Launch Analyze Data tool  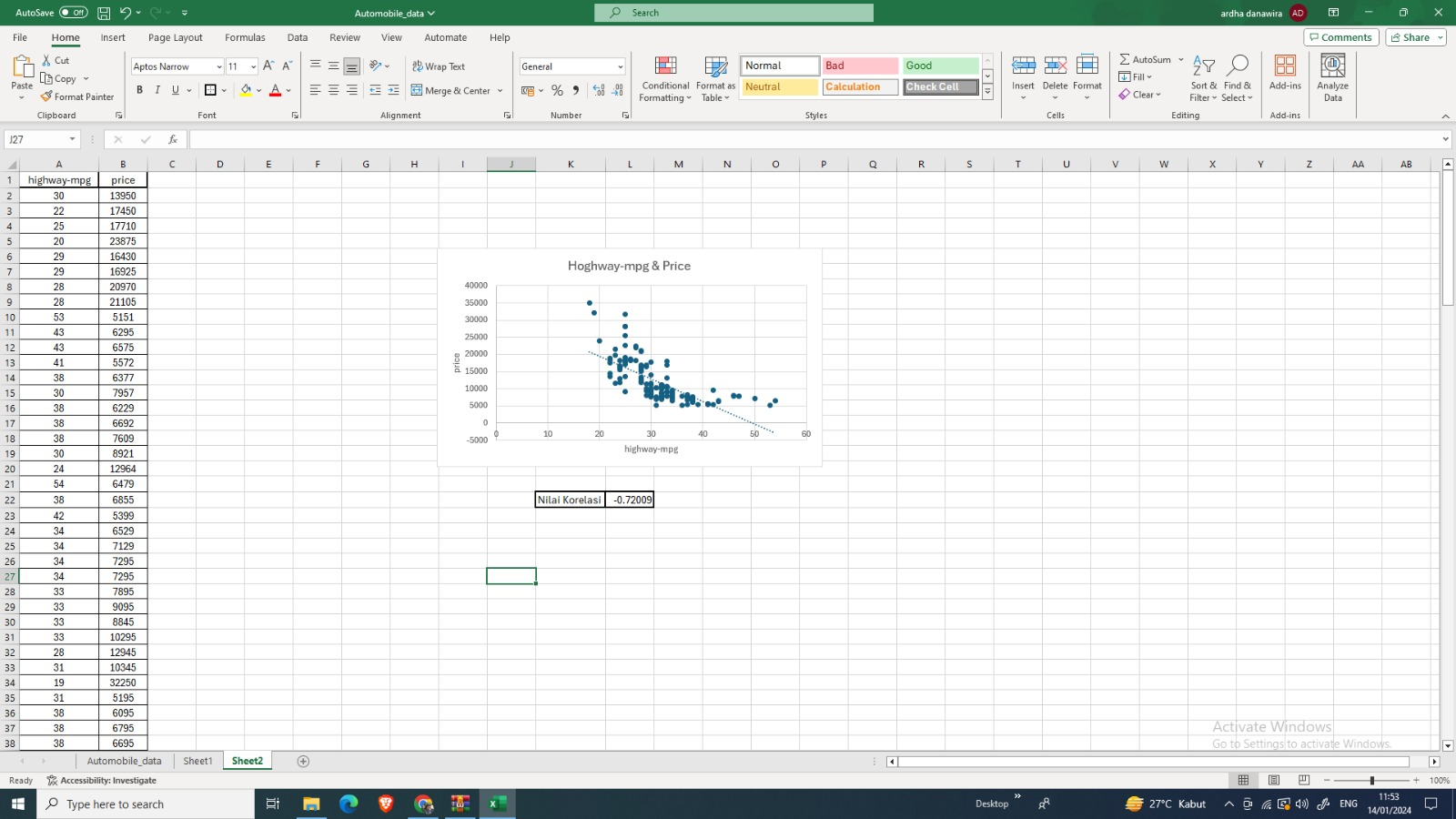[1332, 78]
